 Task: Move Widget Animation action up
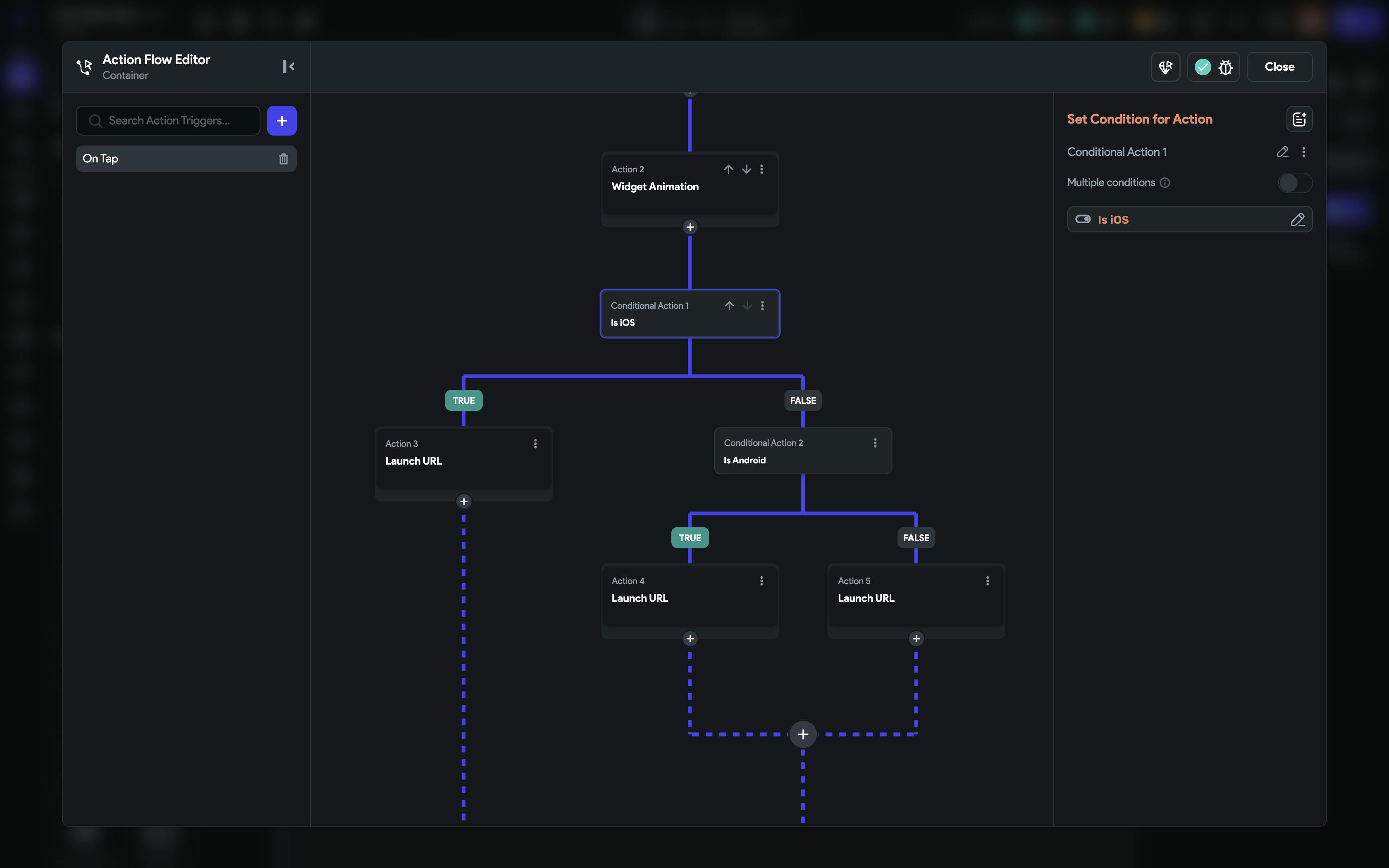[x=728, y=169]
